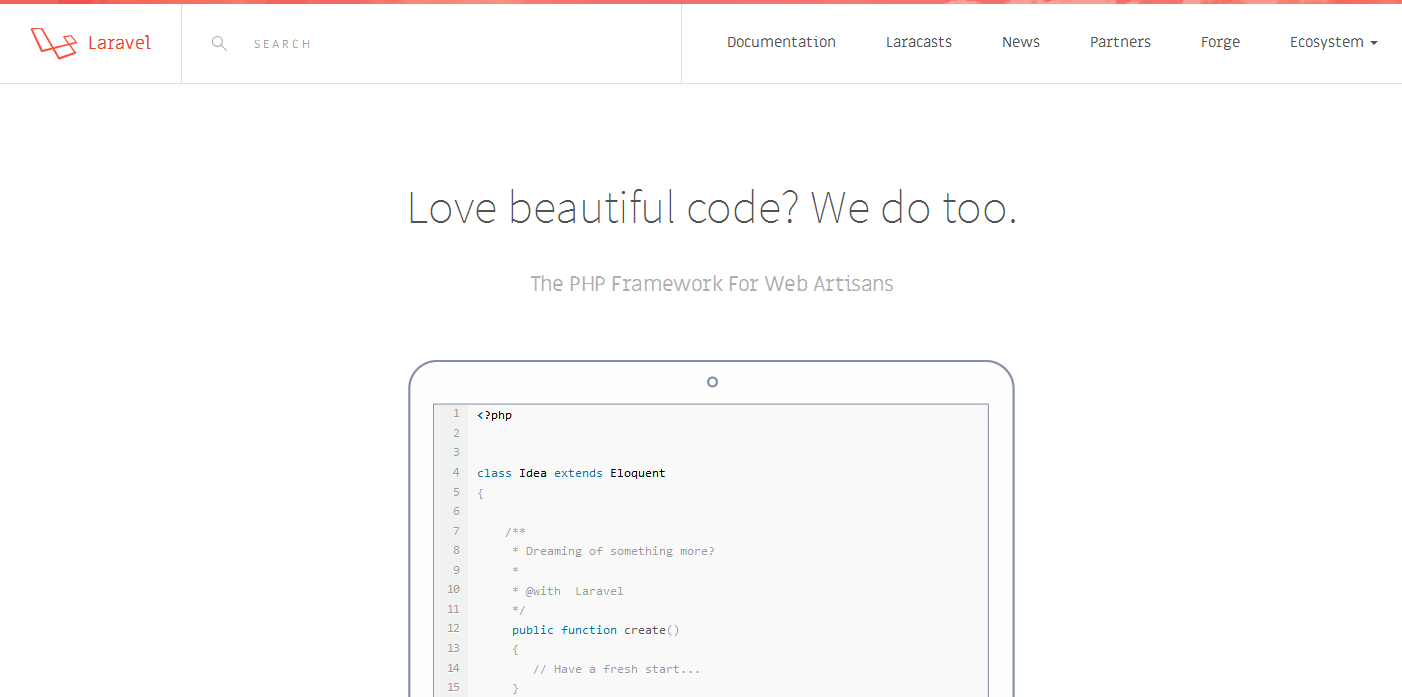The image size is (1402, 697).
Task: Click the search magnifier icon
Action: click(219, 43)
